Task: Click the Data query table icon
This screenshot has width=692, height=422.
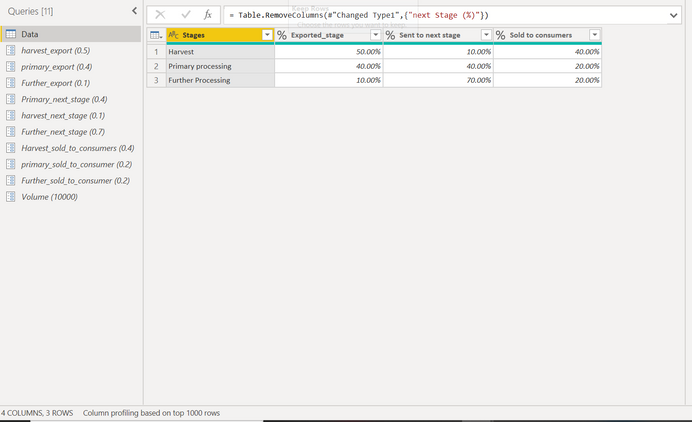Action: click(11, 34)
